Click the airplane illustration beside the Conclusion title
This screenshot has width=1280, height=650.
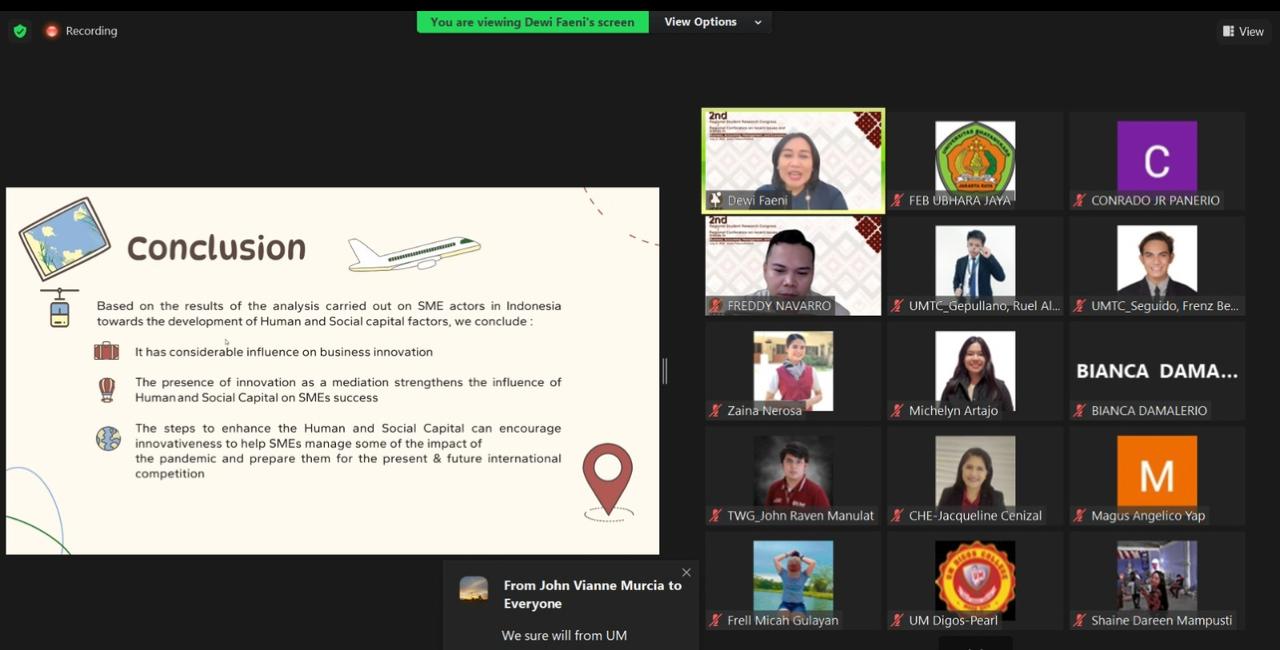point(414,253)
